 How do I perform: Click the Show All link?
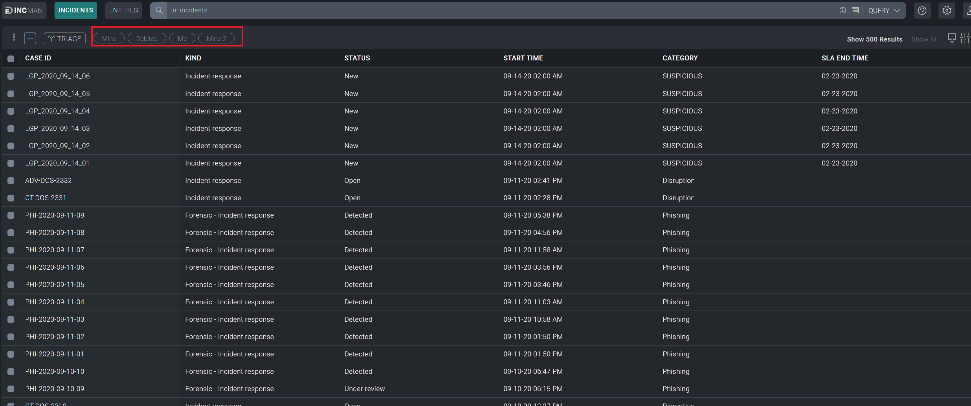click(925, 38)
